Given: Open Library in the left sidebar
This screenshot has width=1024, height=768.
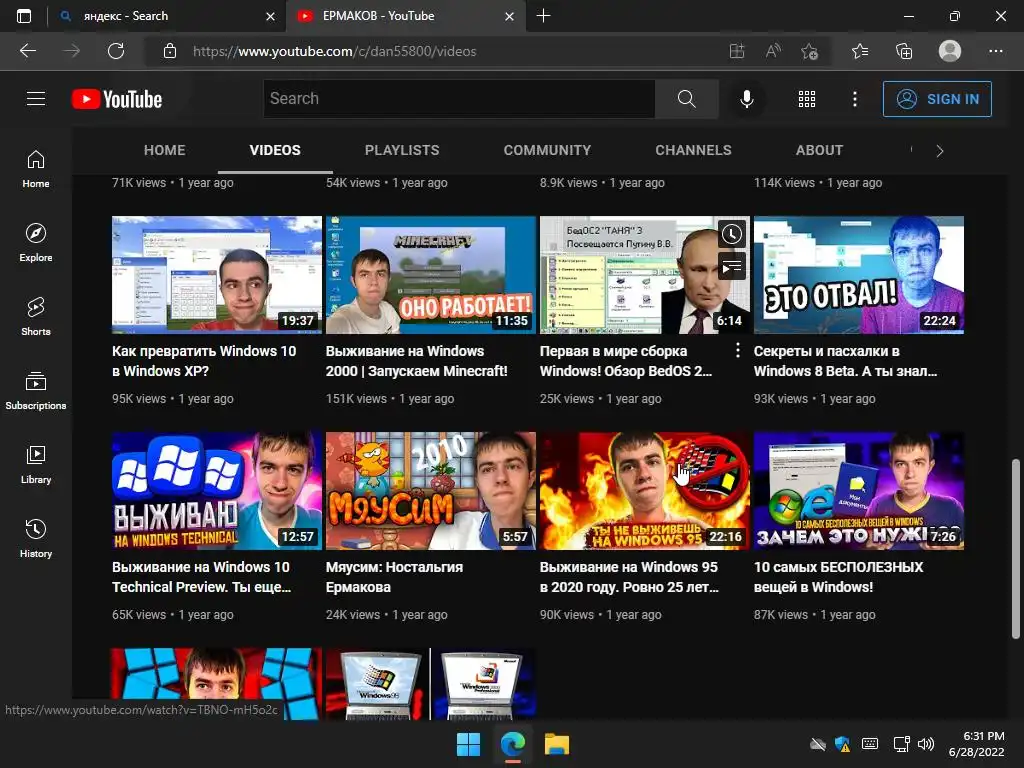Looking at the screenshot, I should 36,464.
